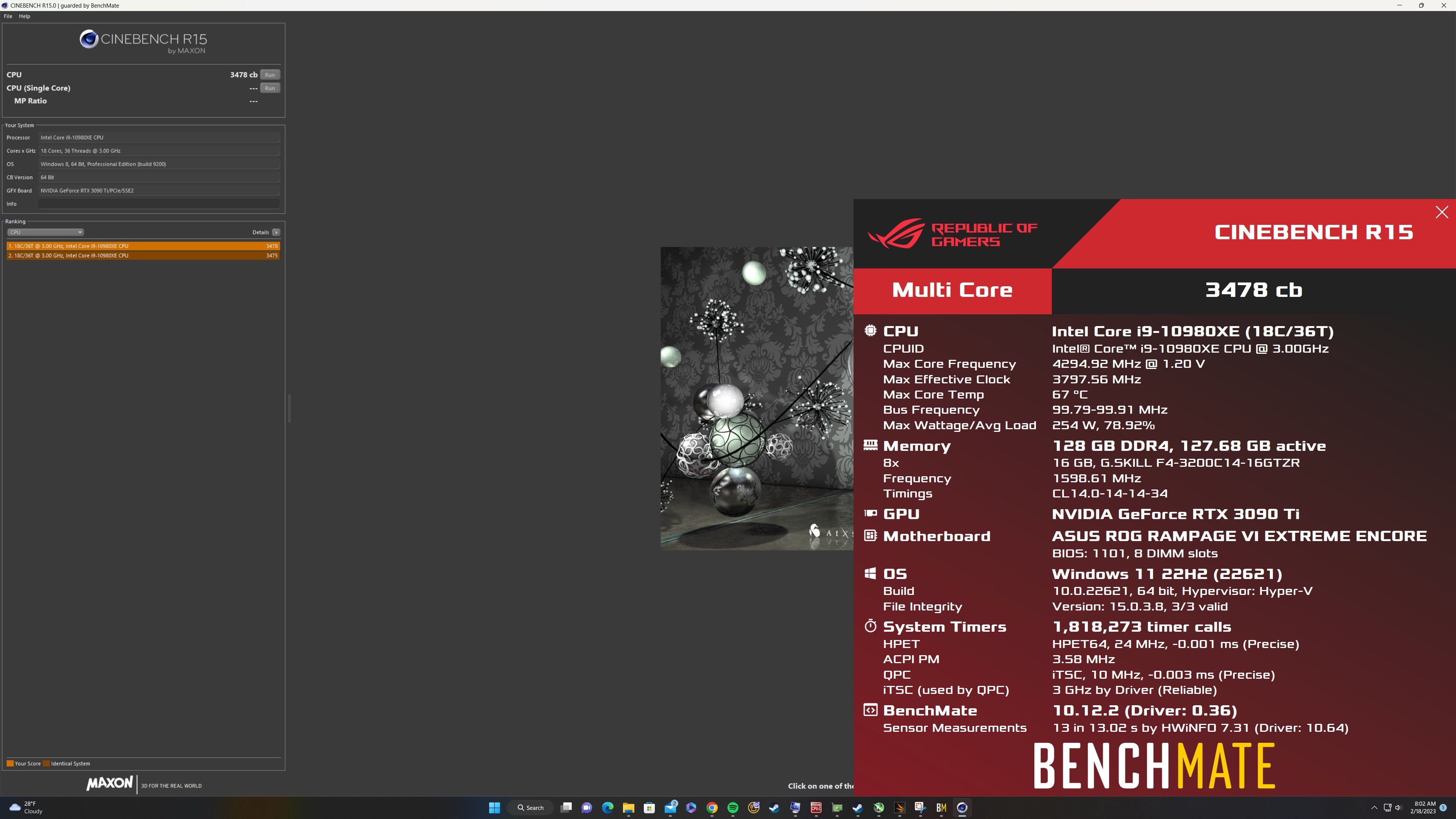Click the BENCHMATE logo in overlay

[1154, 766]
